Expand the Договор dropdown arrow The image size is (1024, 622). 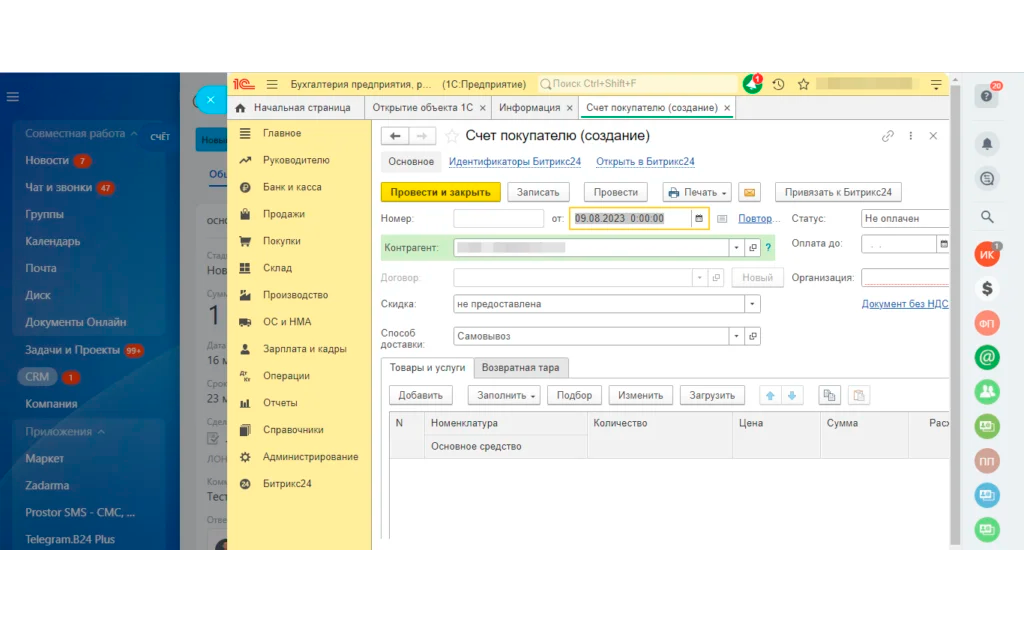pyautogui.click(x=699, y=278)
